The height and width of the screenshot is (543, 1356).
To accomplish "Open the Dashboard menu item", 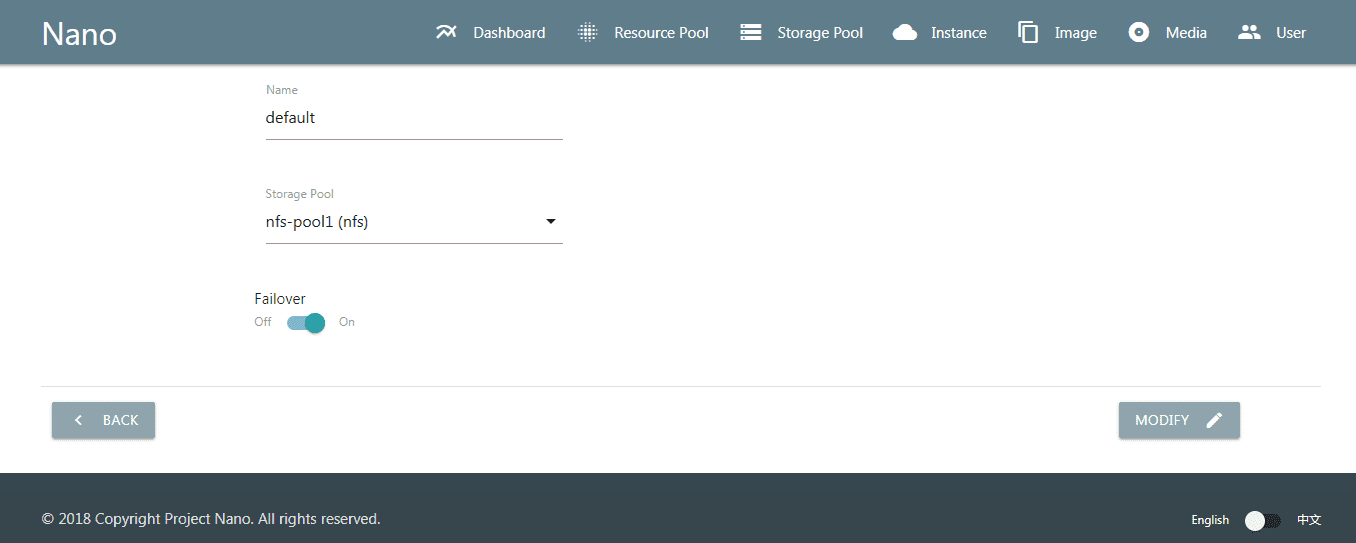I will tap(491, 32).
